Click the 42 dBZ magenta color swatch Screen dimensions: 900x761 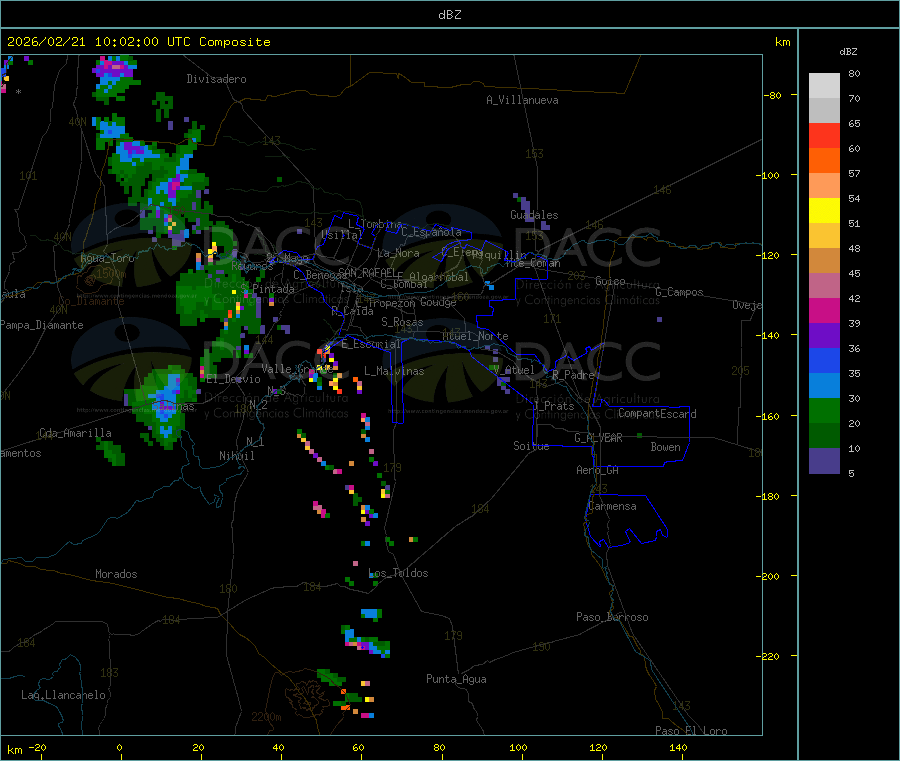[824, 310]
